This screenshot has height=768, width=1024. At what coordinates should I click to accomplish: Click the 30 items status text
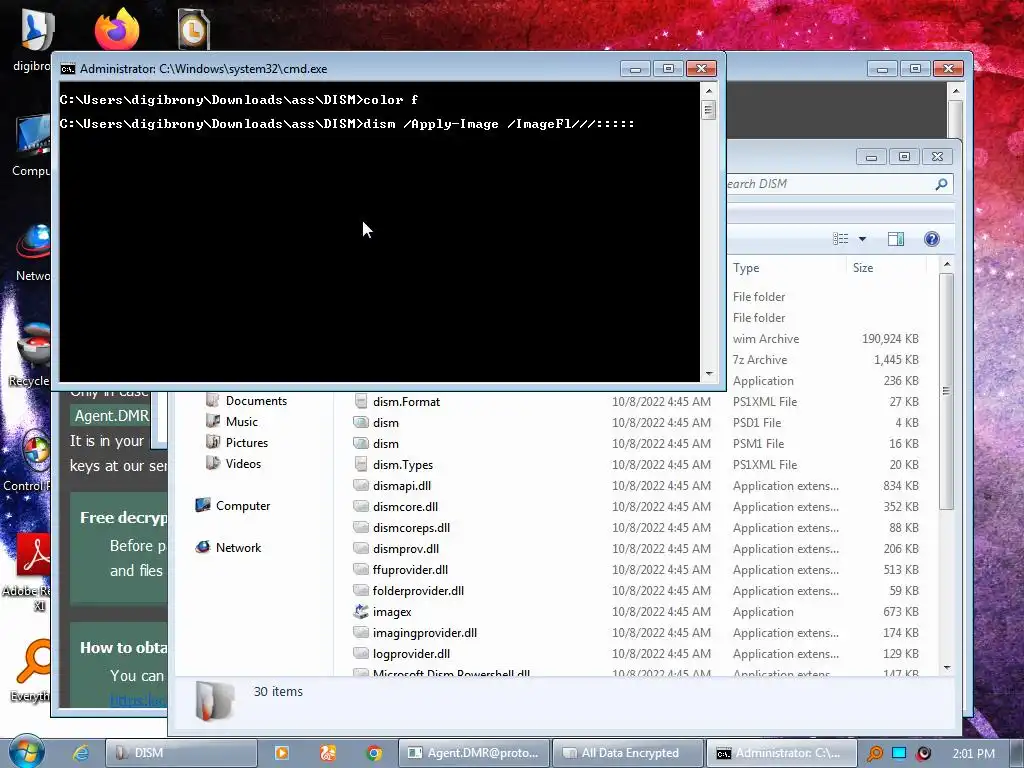(278, 691)
